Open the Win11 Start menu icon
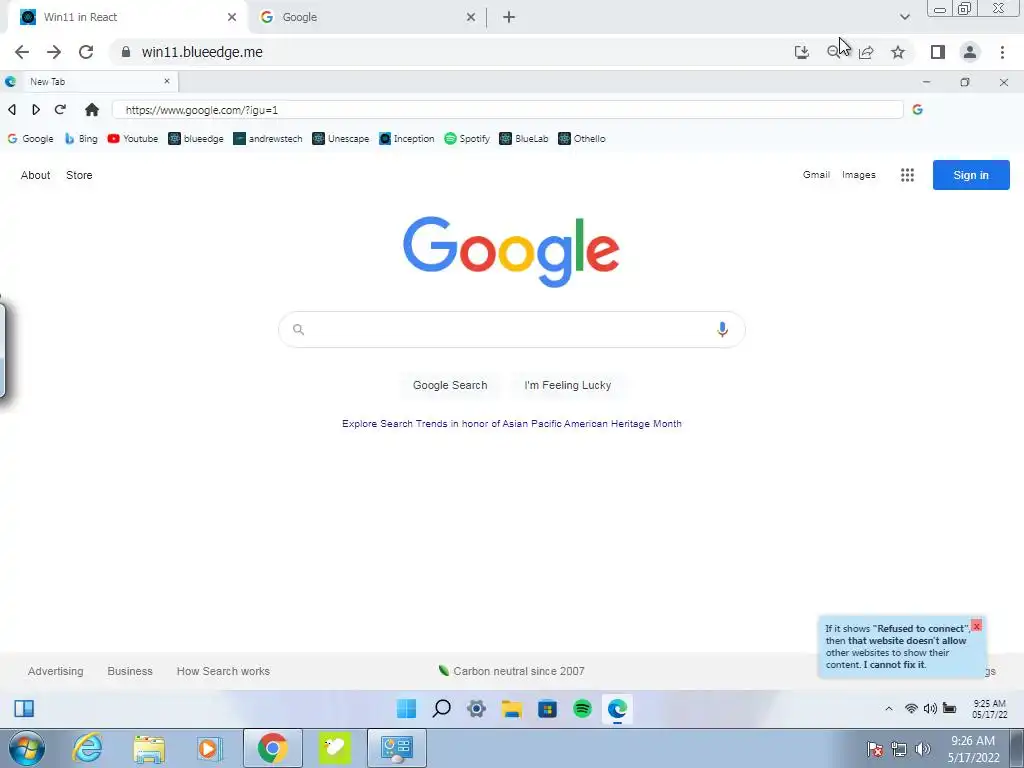Image resolution: width=1024 pixels, height=768 pixels. coord(406,709)
